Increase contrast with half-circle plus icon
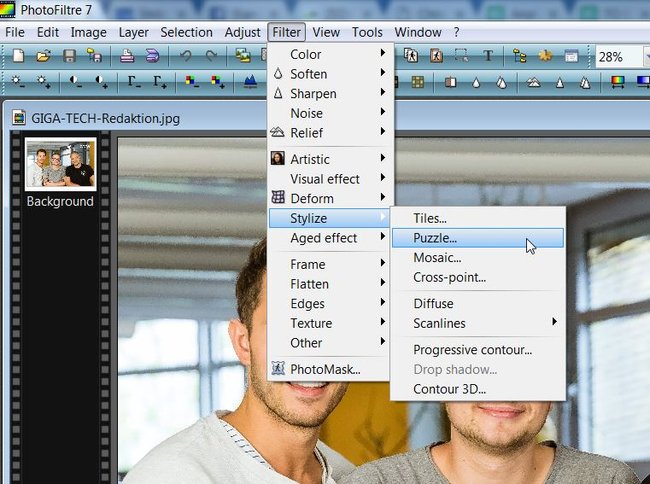650x484 pixels. 101,82
